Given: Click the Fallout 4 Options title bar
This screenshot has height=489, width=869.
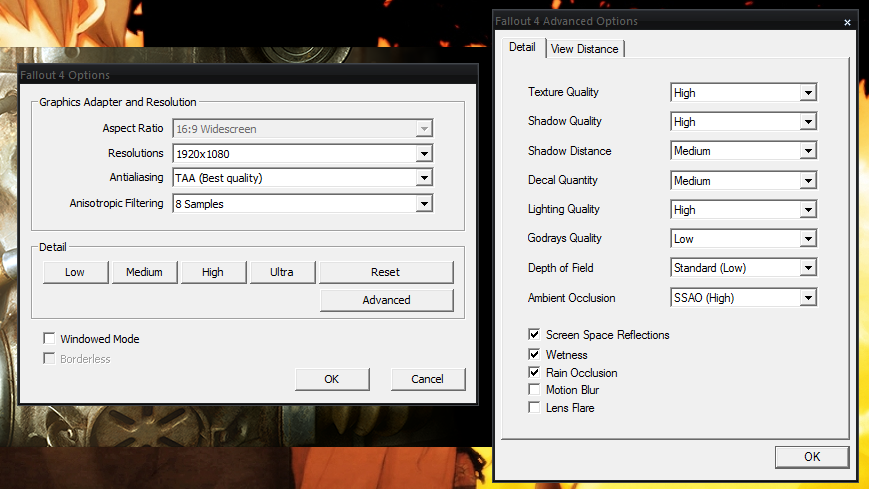Looking at the screenshot, I should (x=248, y=75).
